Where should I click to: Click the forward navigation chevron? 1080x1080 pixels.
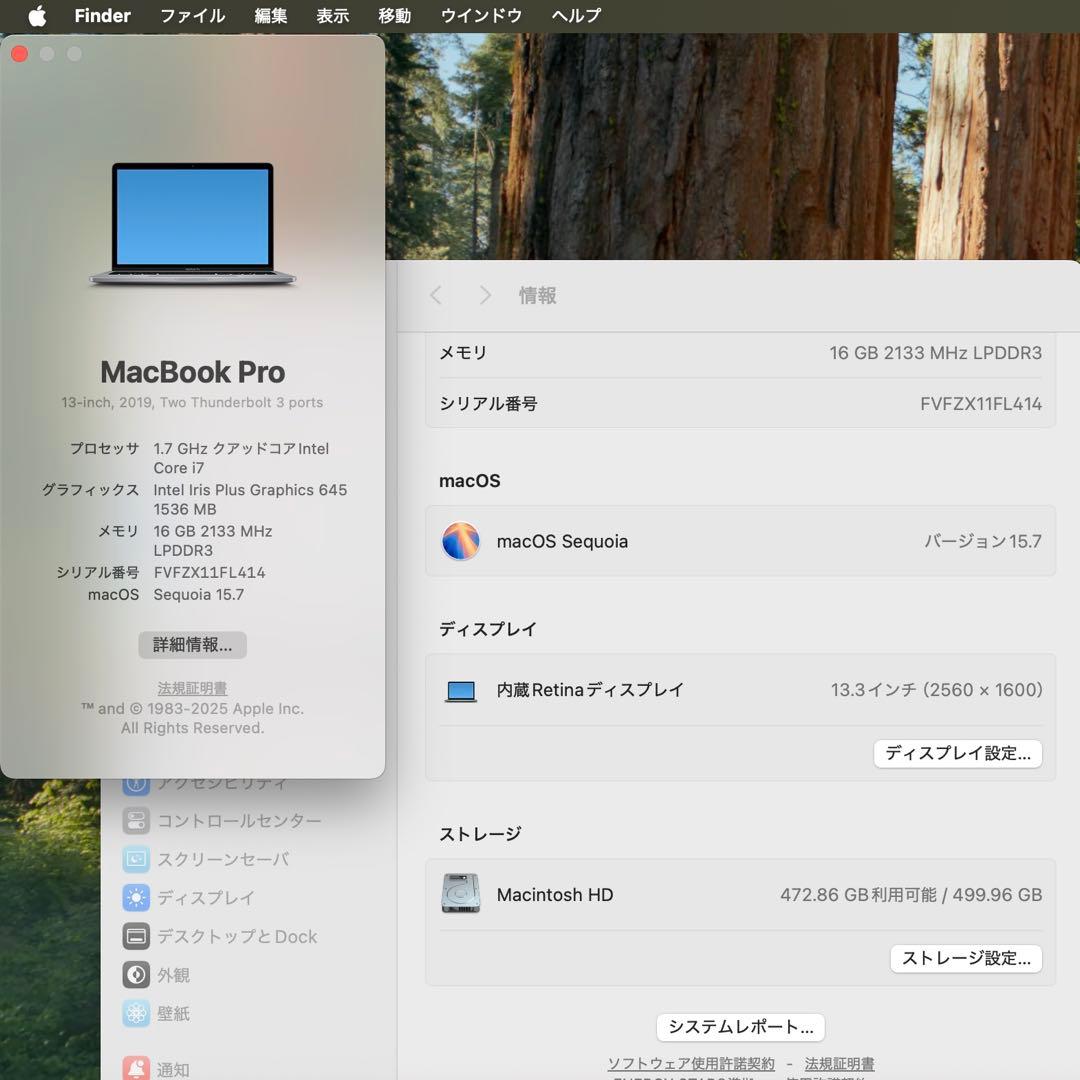point(484,295)
